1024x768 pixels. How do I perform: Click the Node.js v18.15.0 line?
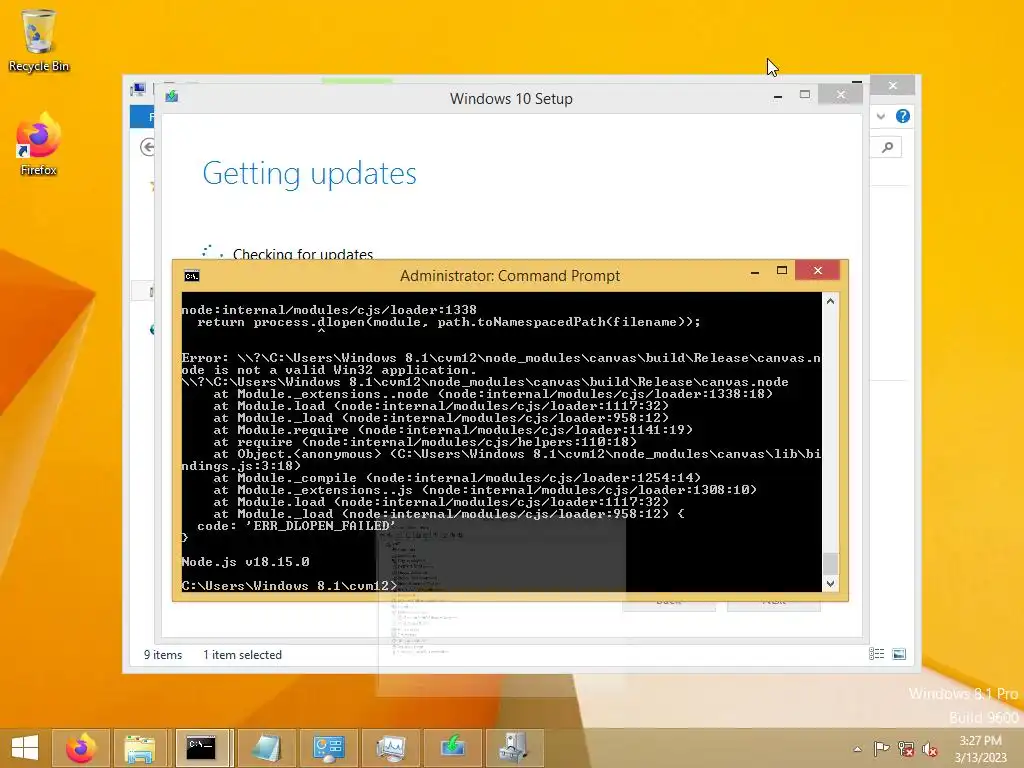click(x=246, y=562)
